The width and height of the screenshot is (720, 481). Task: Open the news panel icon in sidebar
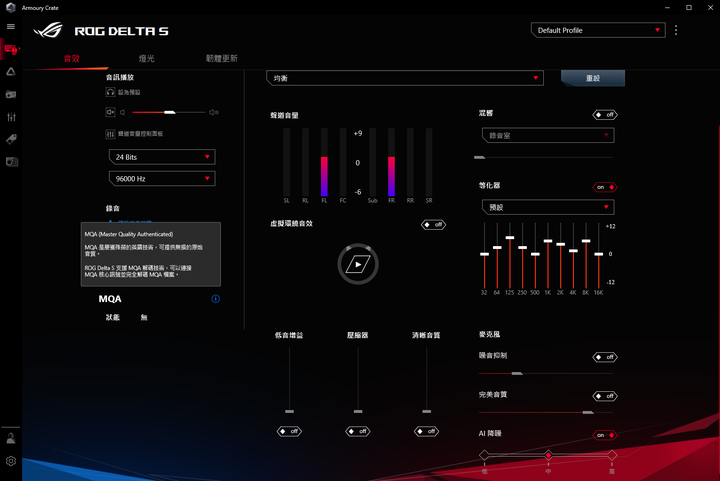tap(11, 162)
